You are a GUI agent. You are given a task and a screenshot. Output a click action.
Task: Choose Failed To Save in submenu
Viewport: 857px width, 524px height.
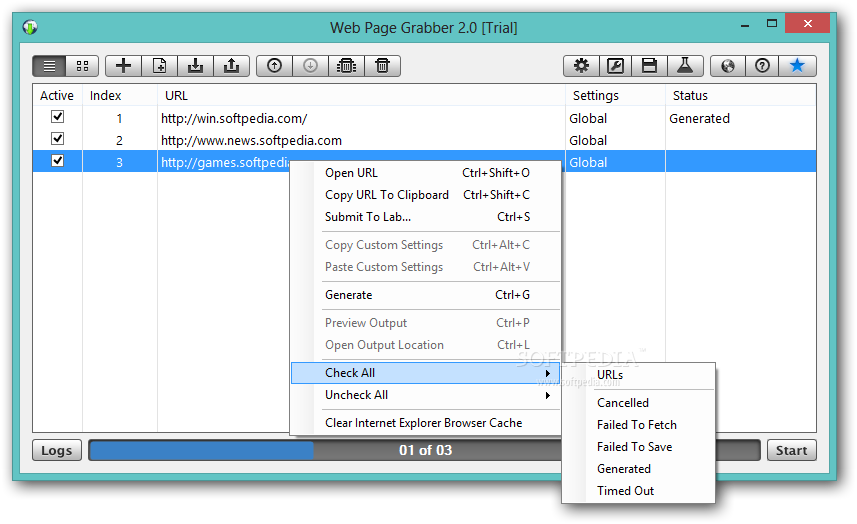(638, 447)
